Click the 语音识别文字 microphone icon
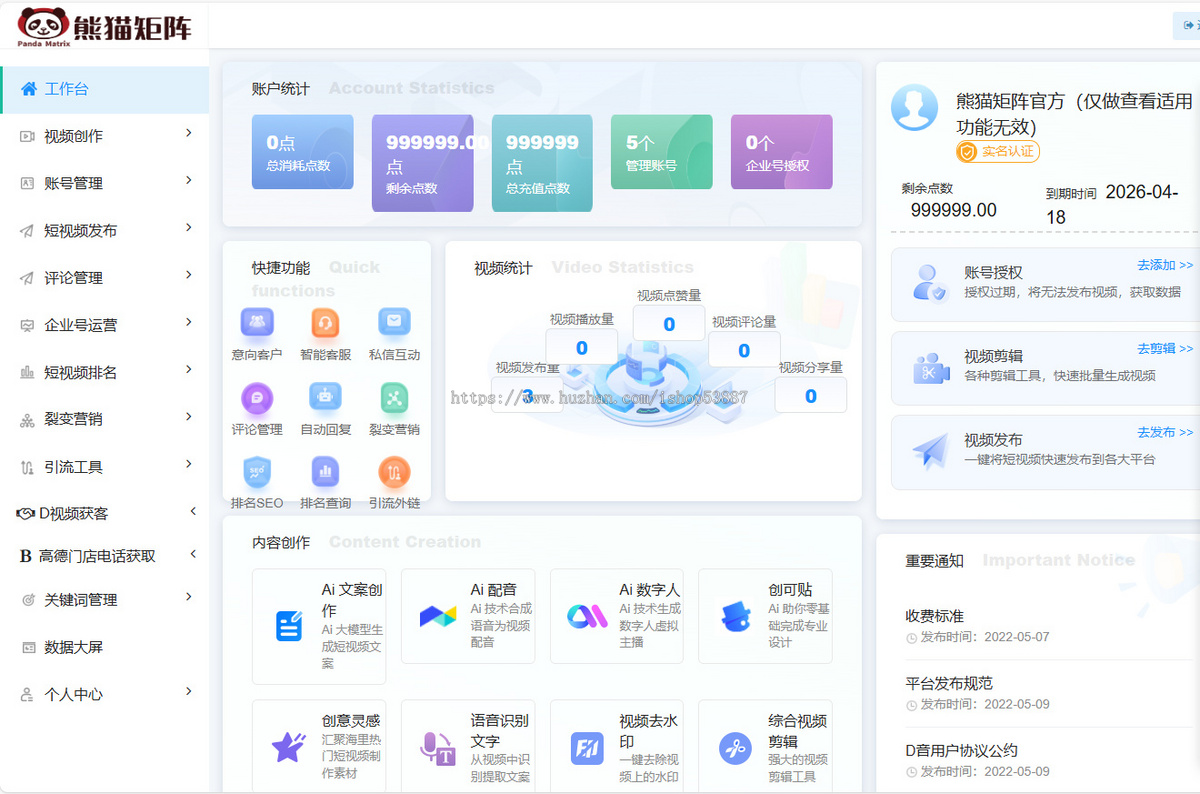Viewport: 1200px width, 794px height. pyautogui.click(x=438, y=748)
